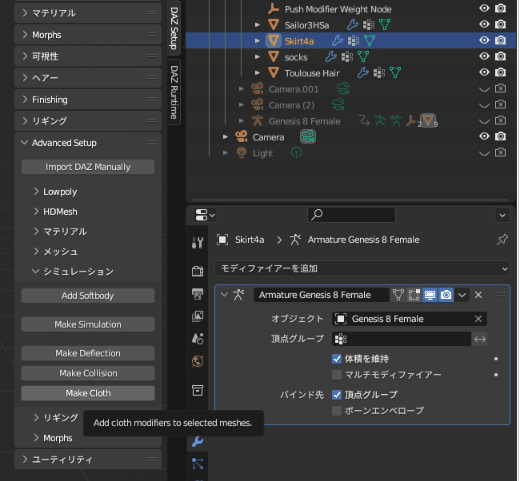Toggle modifier display in viewport
This screenshot has width=519, height=481.
click(430, 295)
